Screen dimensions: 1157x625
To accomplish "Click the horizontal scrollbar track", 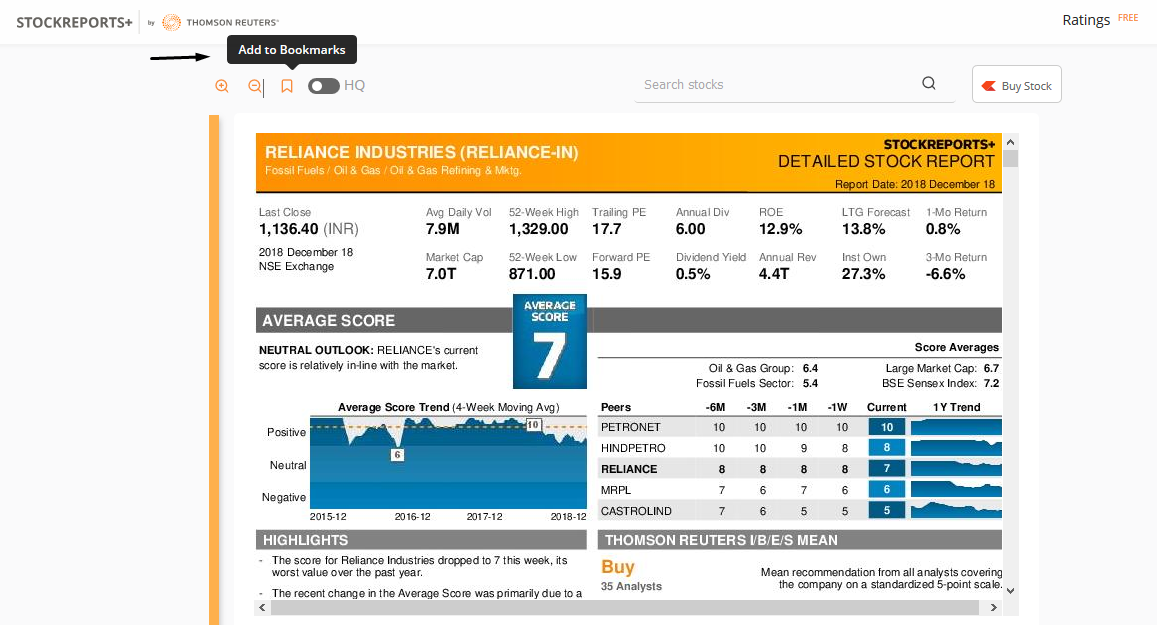I will click(x=625, y=607).
